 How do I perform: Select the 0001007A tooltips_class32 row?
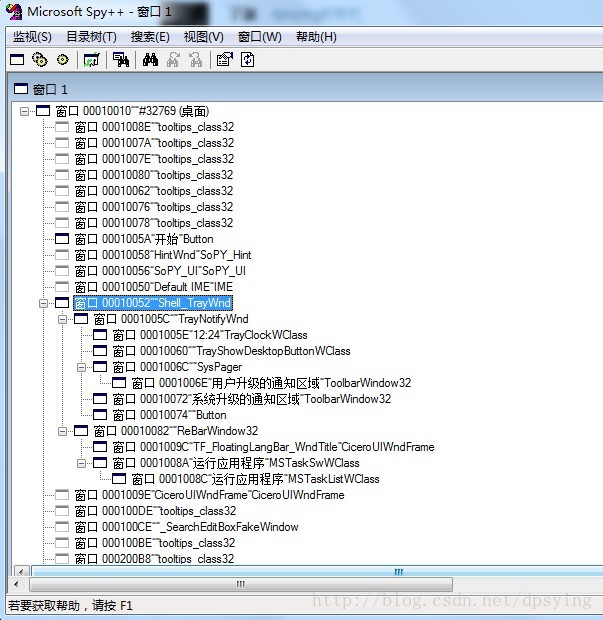154,143
